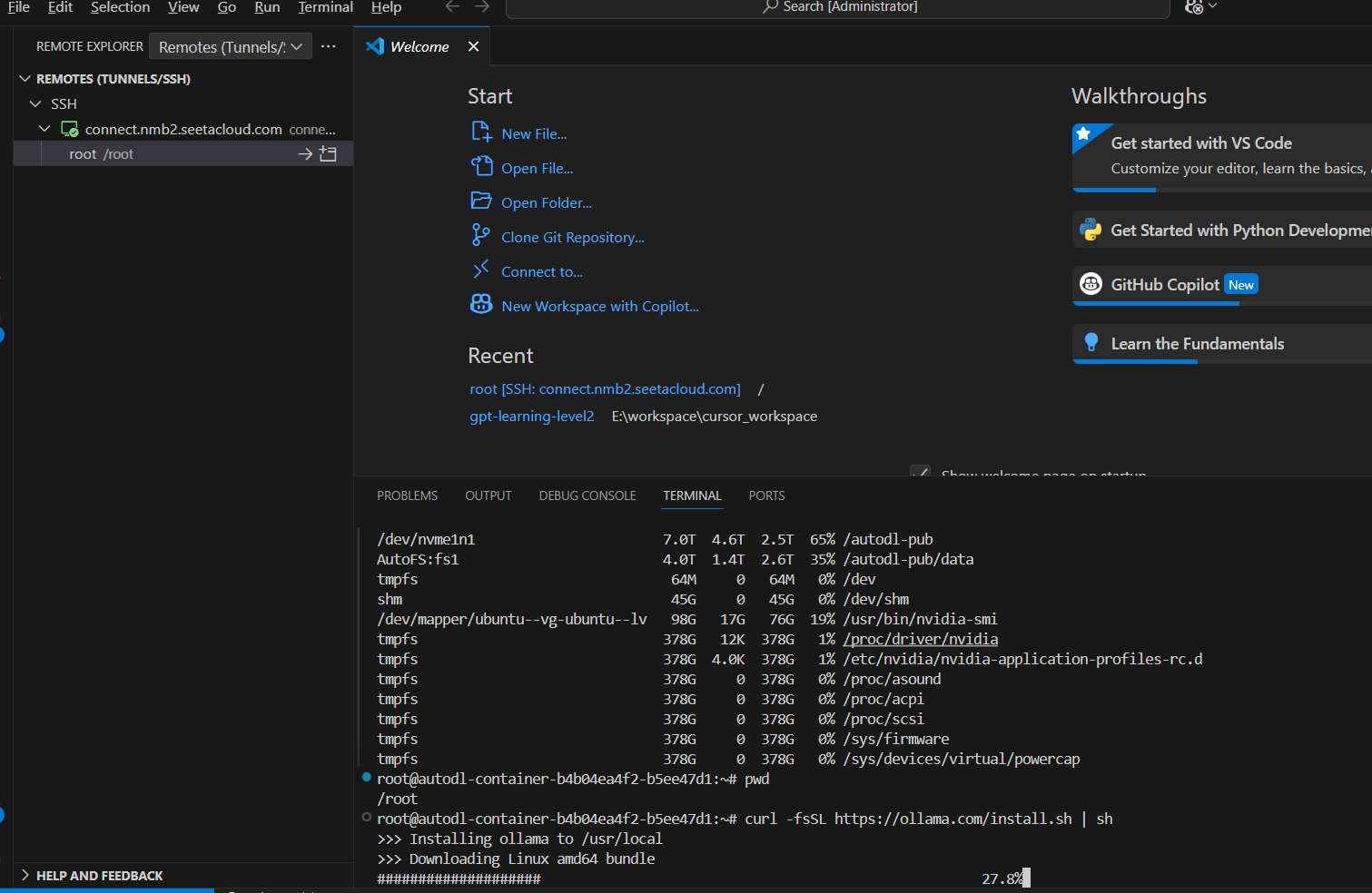Switch to the OUTPUT panel tab
The width and height of the screenshot is (1372, 893).
point(489,496)
